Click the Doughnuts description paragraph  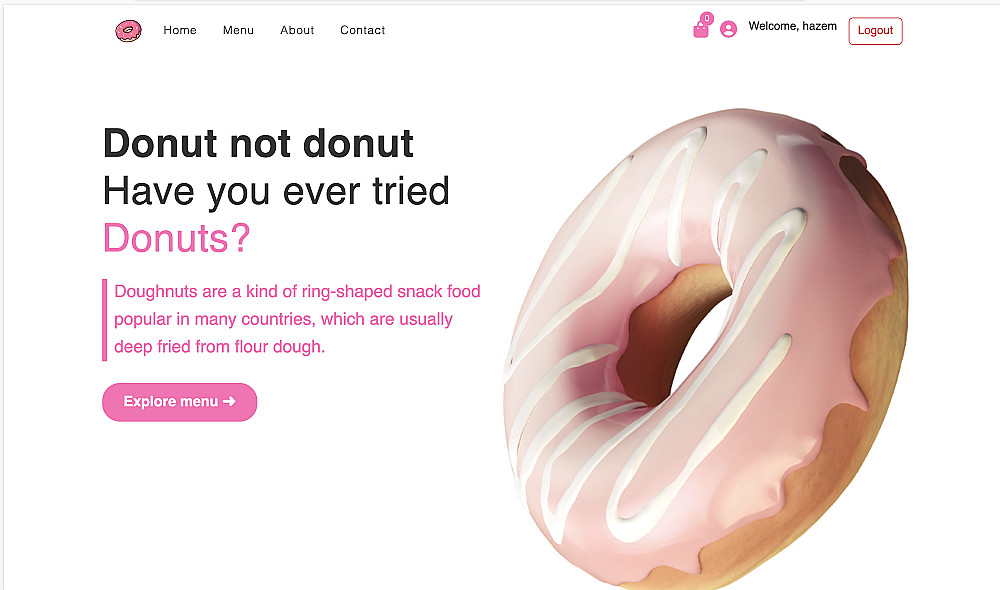(297, 319)
